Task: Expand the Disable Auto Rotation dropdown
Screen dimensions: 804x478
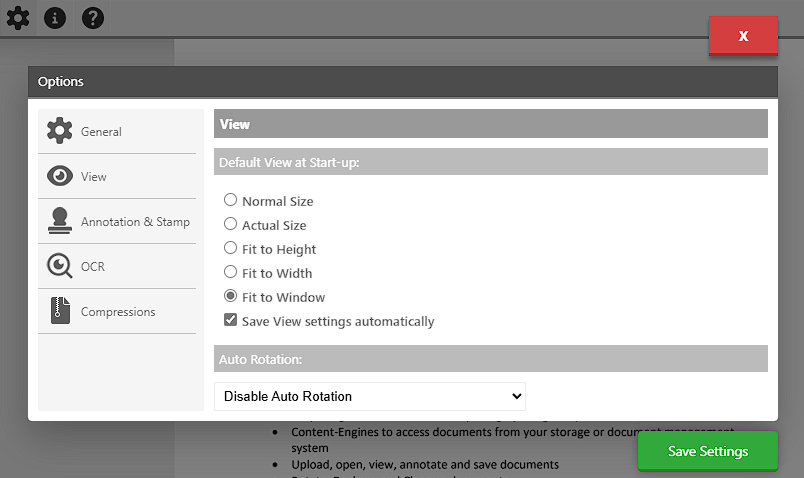Action: tap(370, 396)
